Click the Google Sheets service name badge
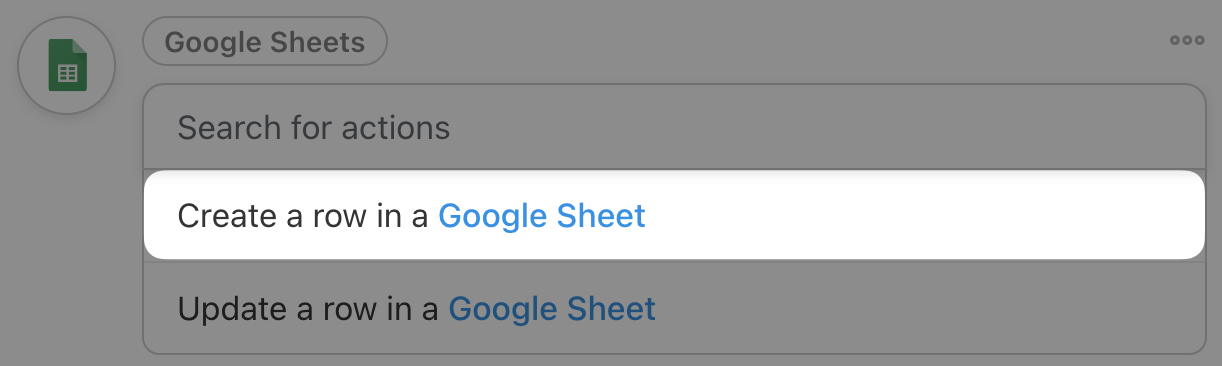1222x366 pixels. click(x=264, y=42)
